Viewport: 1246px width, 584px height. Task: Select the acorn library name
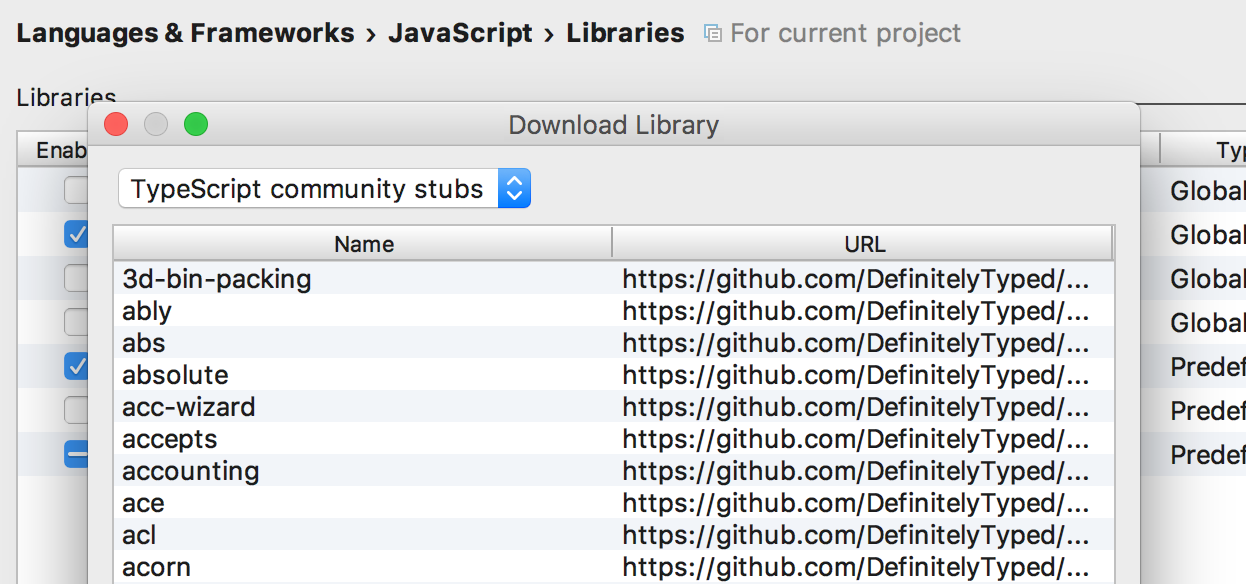click(x=156, y=567)
